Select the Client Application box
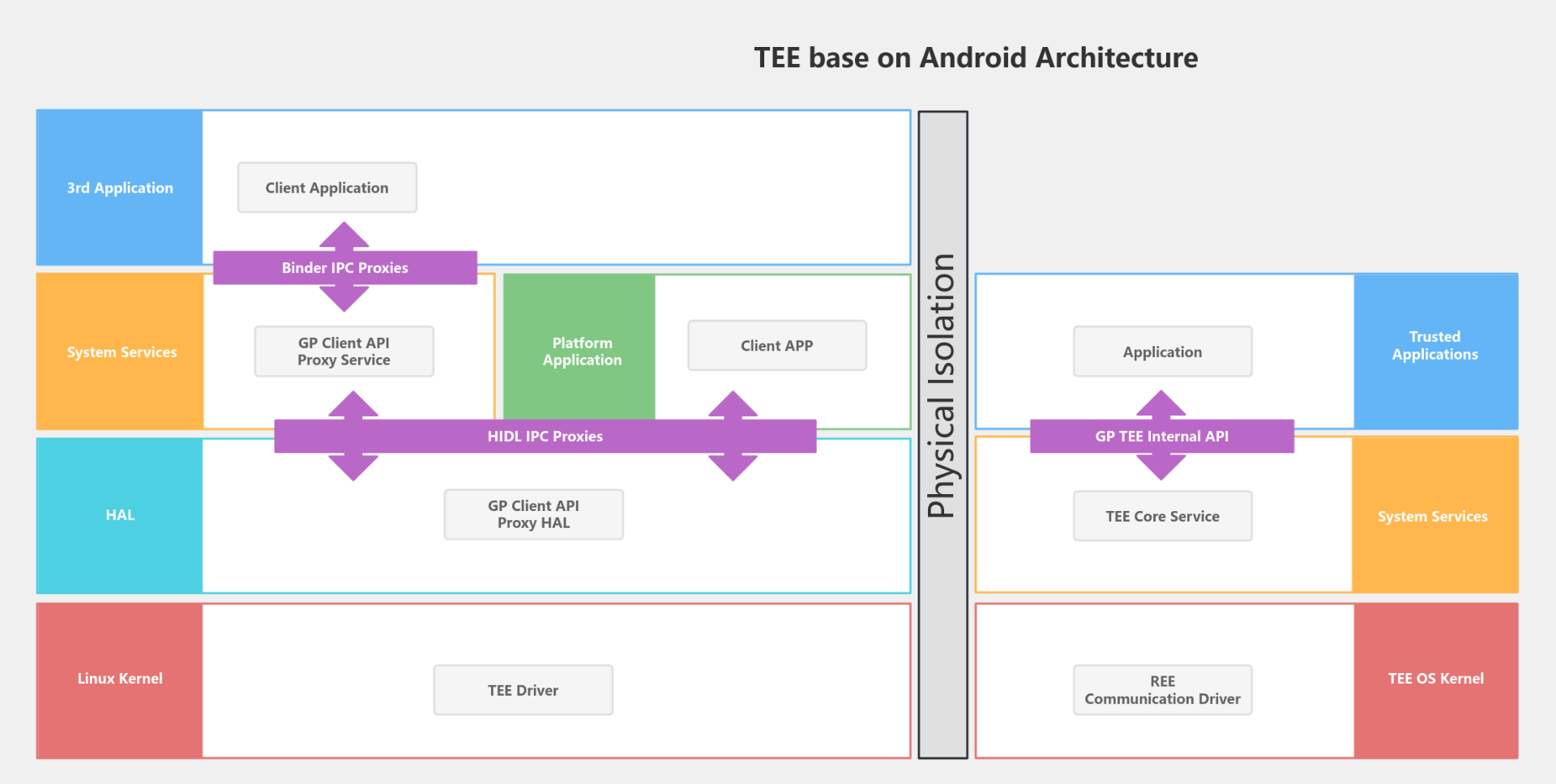 [x=327, y=187]
